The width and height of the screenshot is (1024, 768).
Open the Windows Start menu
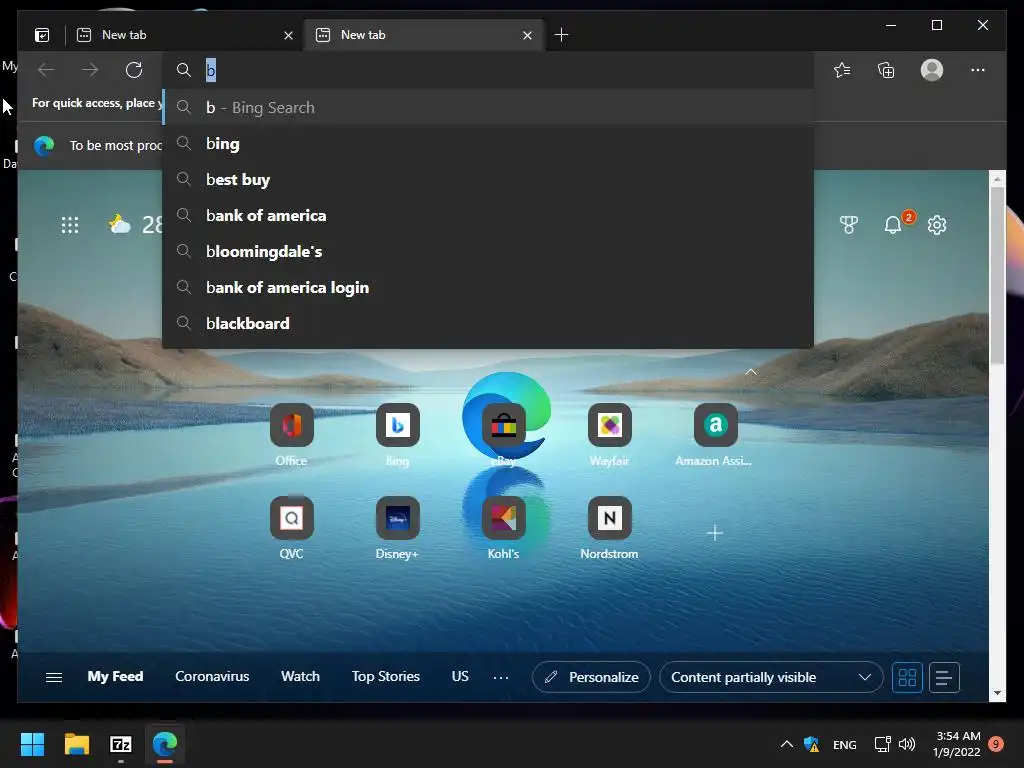coord(32,744)
